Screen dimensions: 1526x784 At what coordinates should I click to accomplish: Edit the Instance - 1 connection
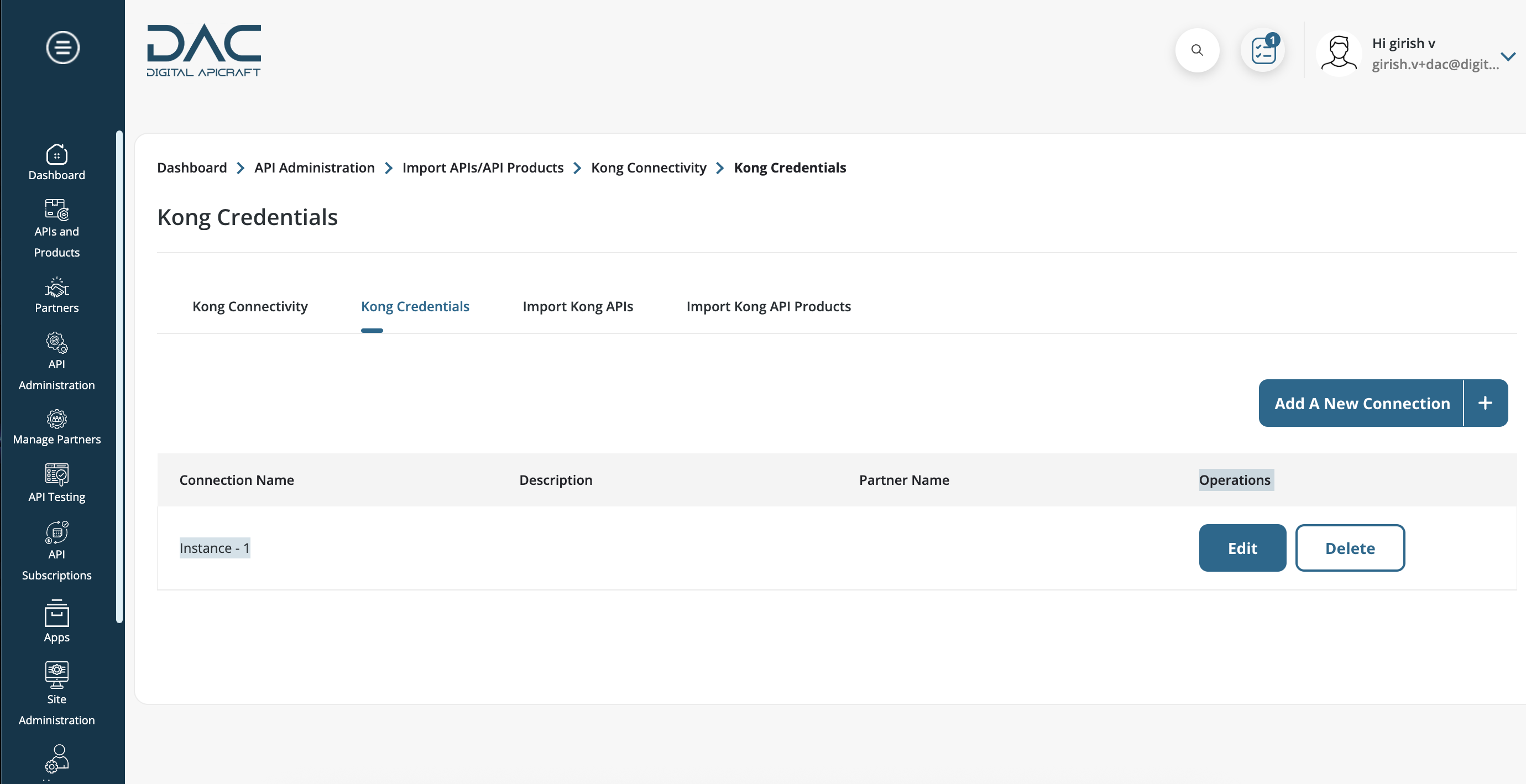[1242, 548]
